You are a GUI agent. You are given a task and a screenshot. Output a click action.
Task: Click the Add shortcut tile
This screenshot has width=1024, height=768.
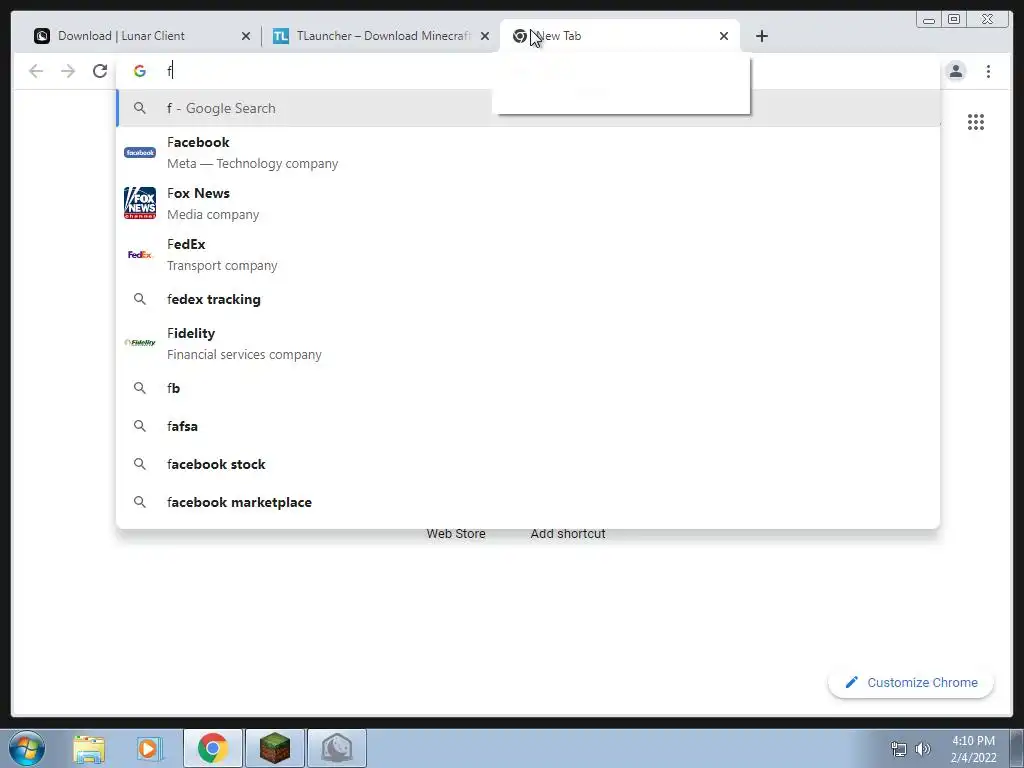pos(568,534)
